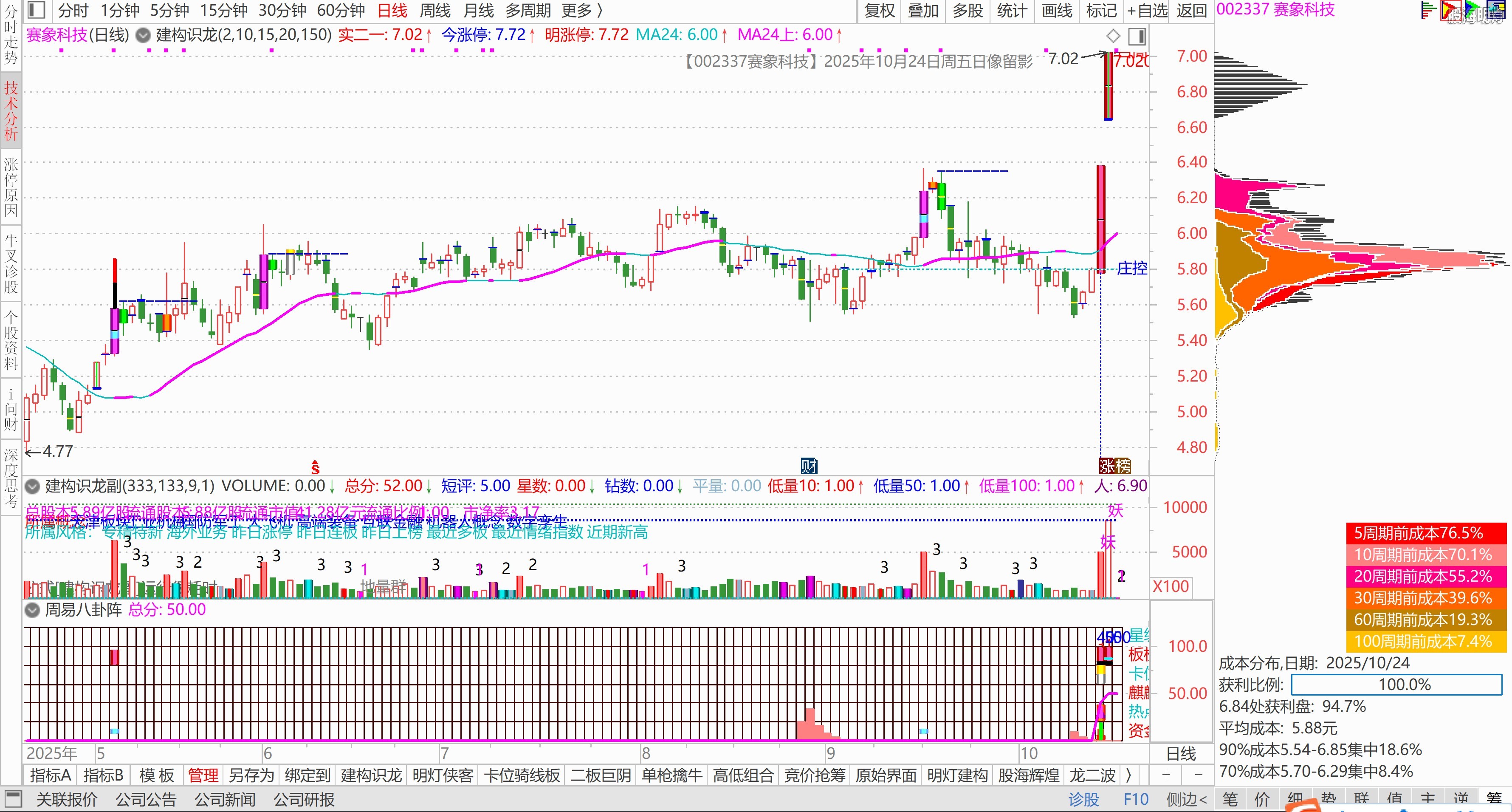Click the red-yellow flame chip icon
1512x812 pixels.
1450,10
